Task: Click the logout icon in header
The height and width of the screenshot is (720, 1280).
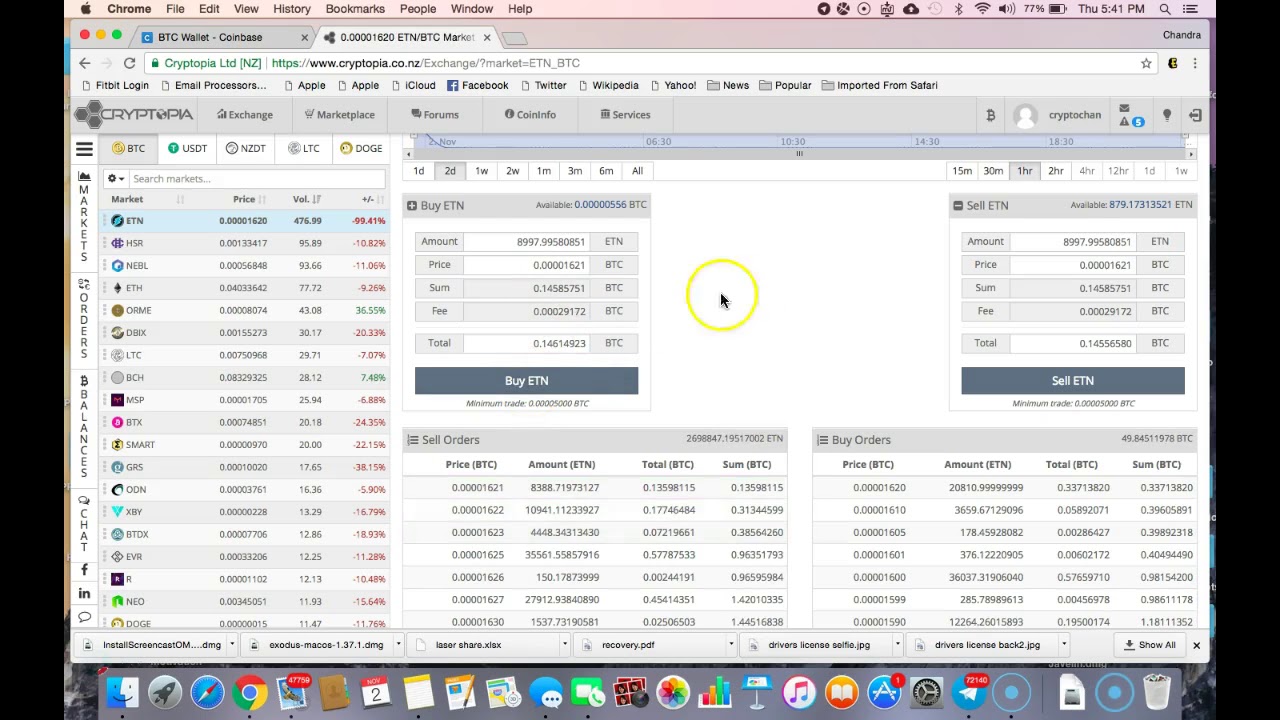Action: 1195,115
